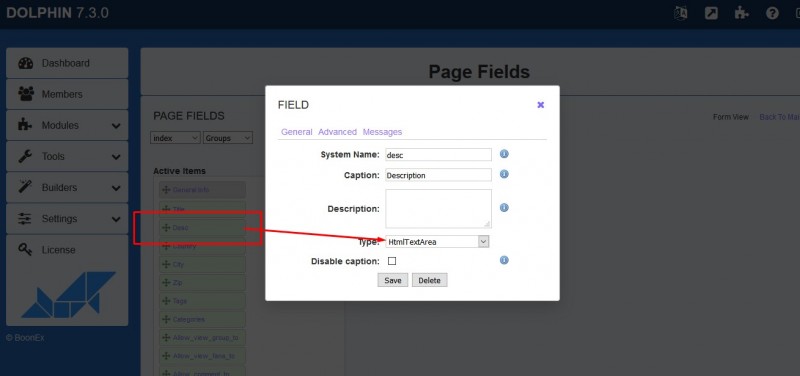Click the License key icon
The width and height of the screenshot is (800, 376).
tap(25, 249)
